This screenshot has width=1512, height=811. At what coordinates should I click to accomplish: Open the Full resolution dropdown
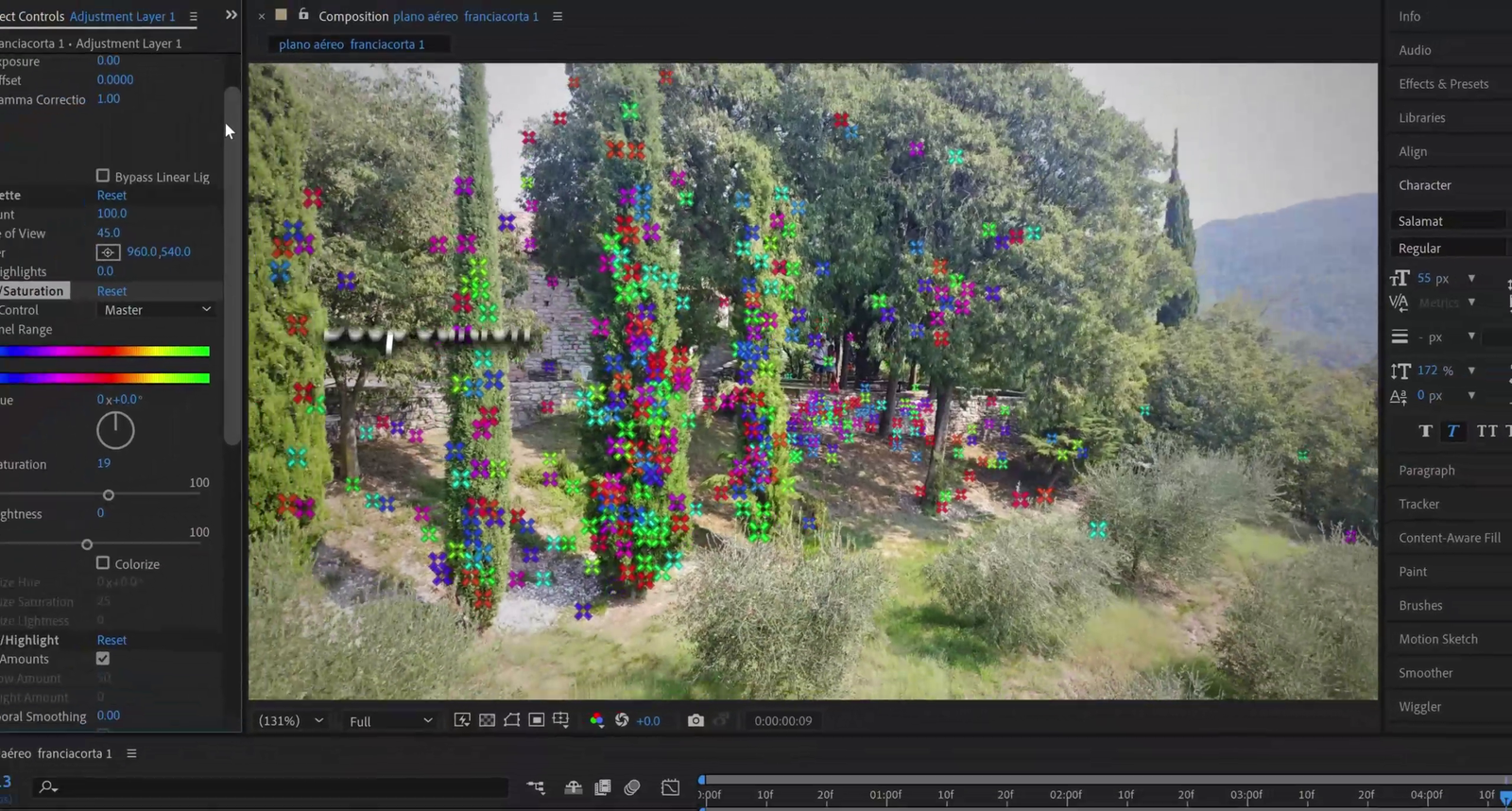click(390, 721)
